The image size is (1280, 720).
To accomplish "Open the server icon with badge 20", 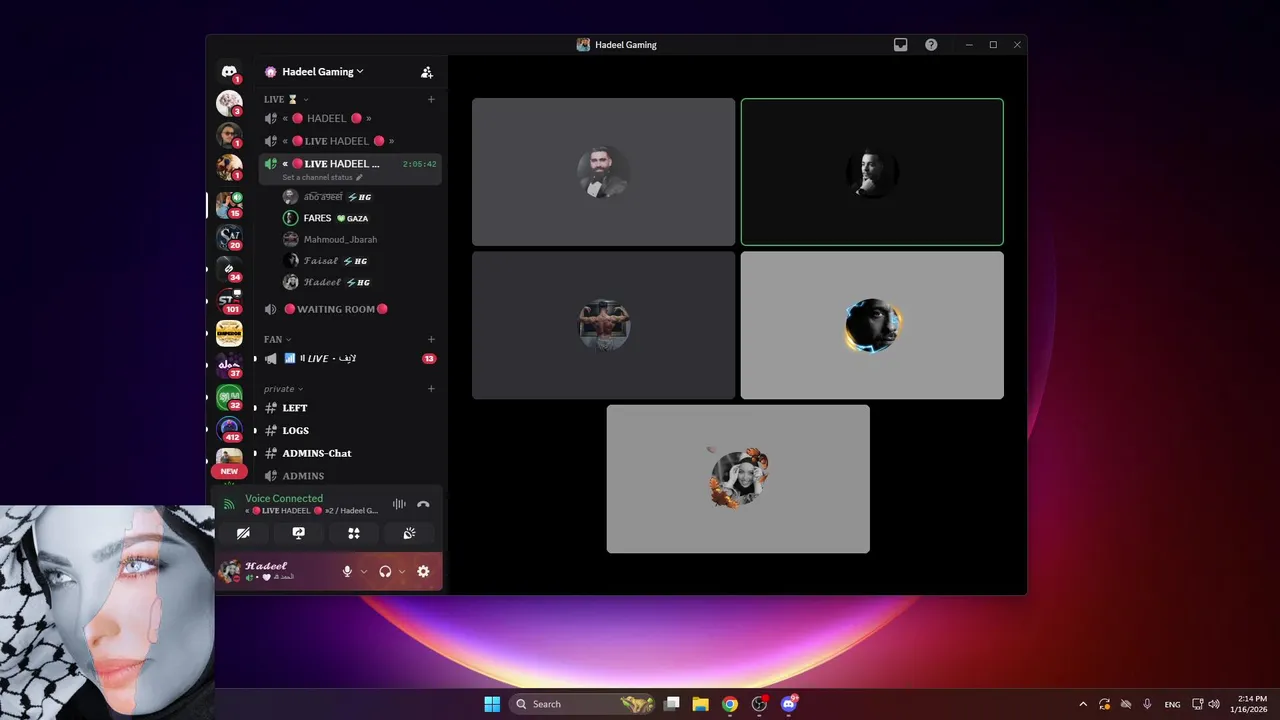I will pyautogui.click(x=229, y=237).
